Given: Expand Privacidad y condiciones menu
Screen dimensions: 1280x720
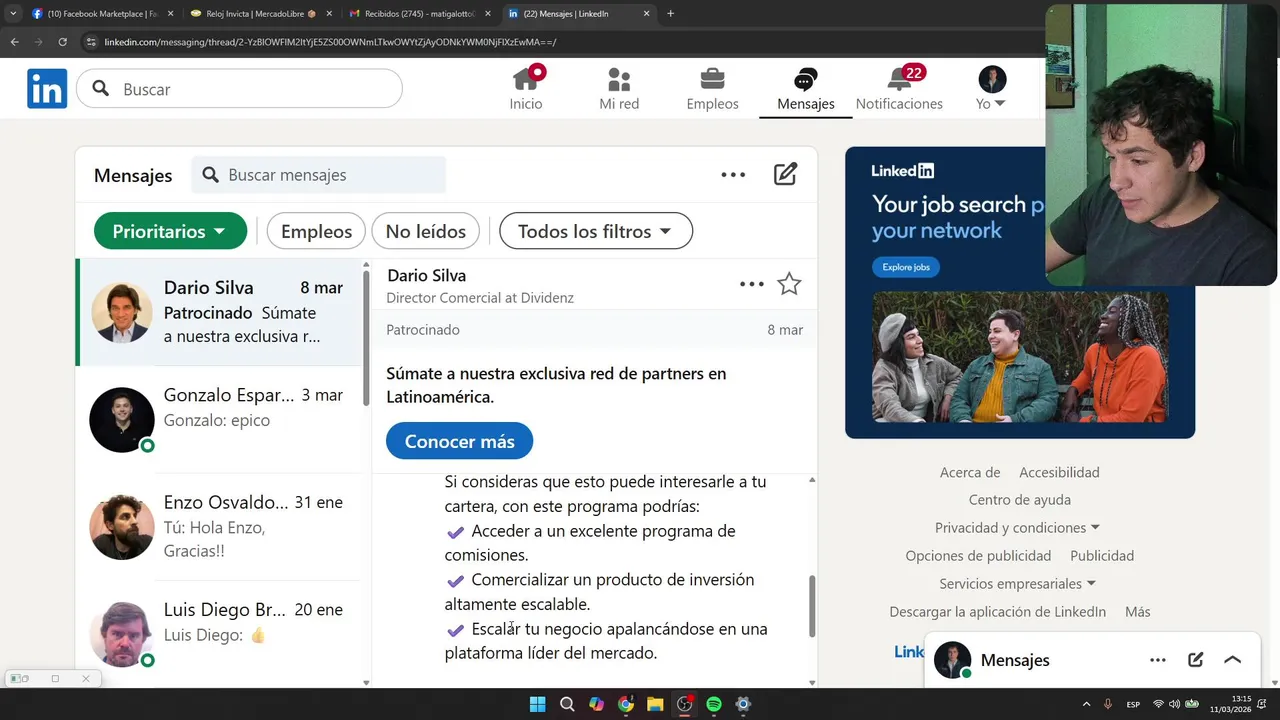Looking at the screenshot, I should [x=1017, y=527].
